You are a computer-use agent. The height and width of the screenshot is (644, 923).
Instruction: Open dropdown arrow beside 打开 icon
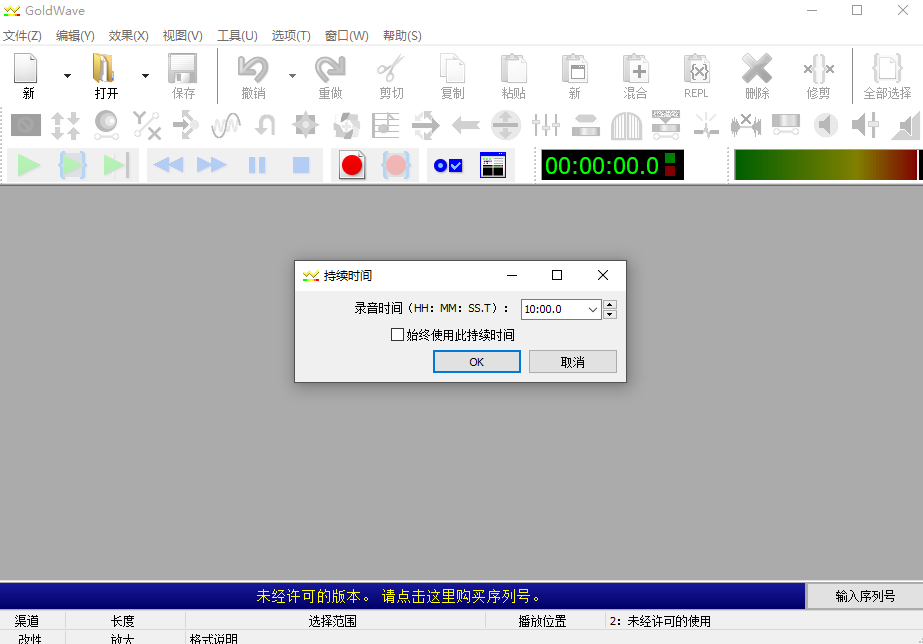coord(145,75)
